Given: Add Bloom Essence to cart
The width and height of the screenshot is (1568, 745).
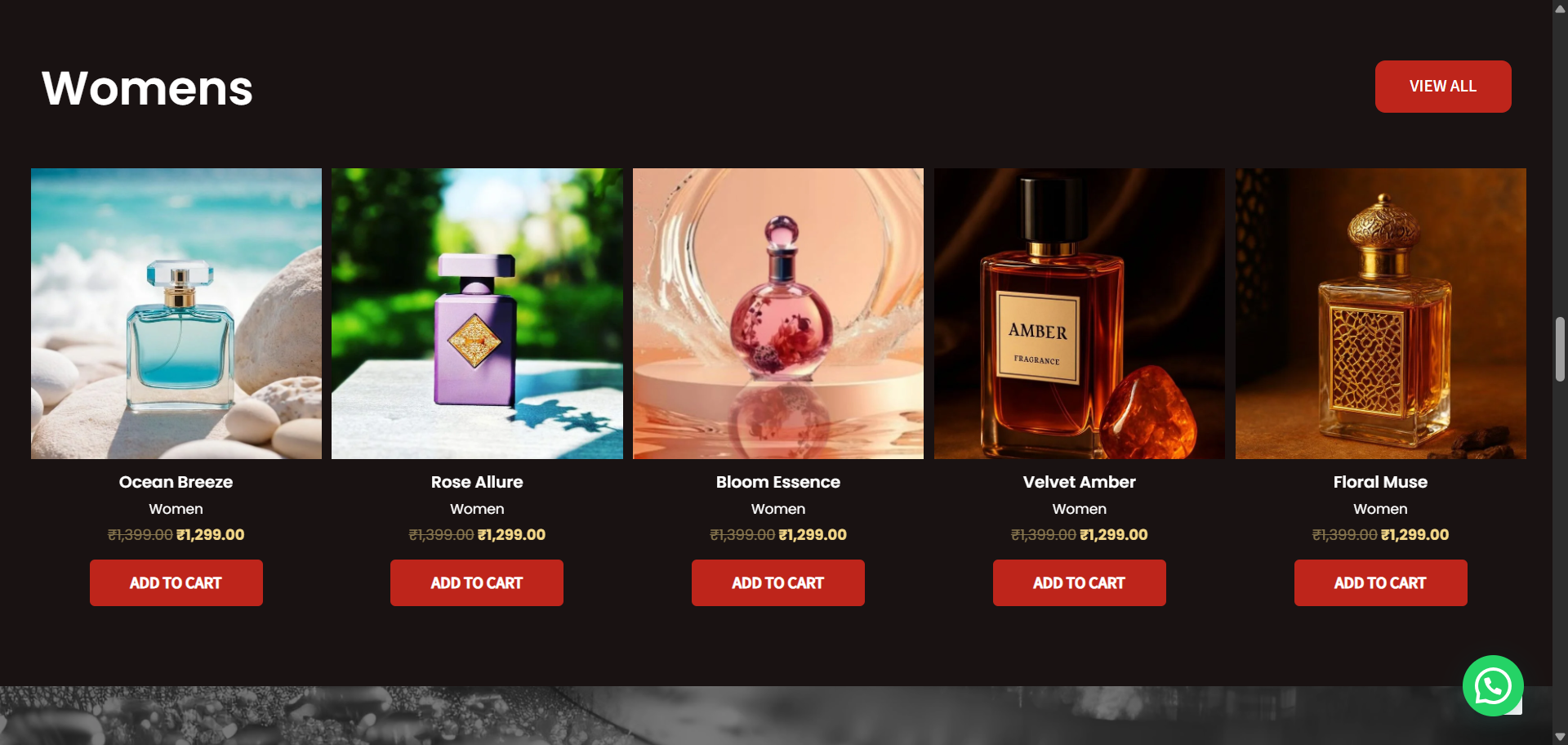Looking at the screenshot, I should [x=778, y=583].
